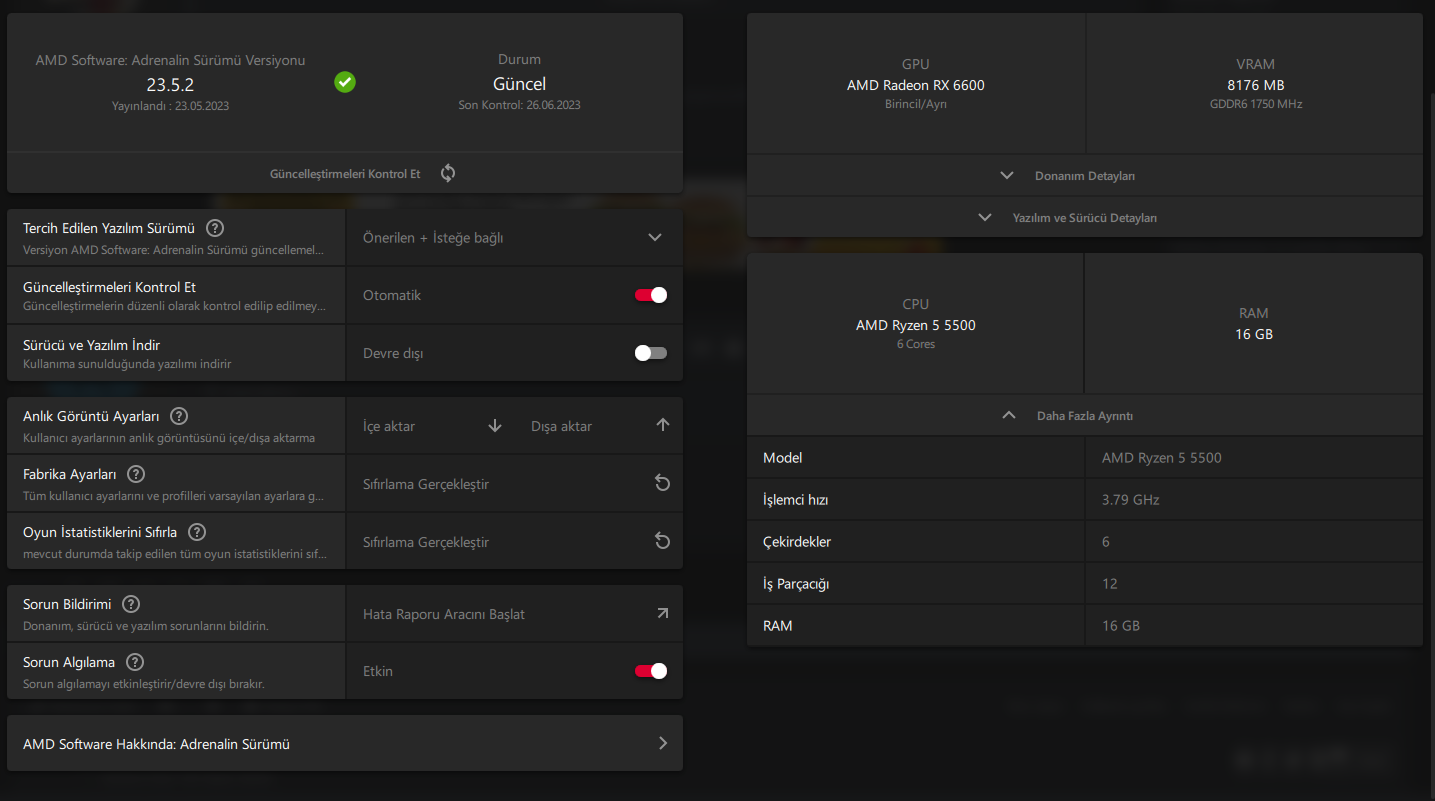Click the İçe aktar down arrow icon
This screenshot has width=1435, height=801.
pyautogui.click(x=495, y=426)
